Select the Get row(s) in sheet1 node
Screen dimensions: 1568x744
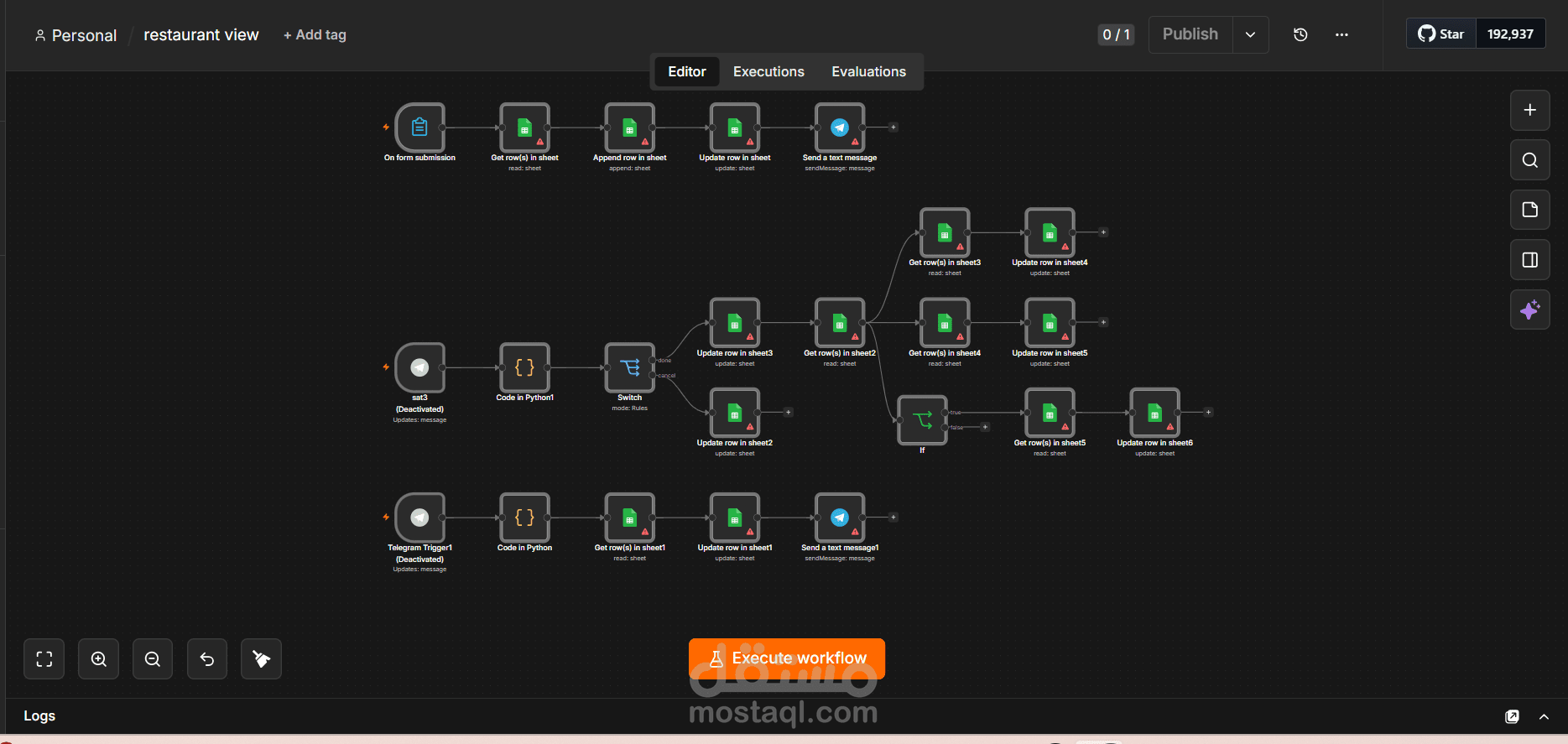pos(629,518)
